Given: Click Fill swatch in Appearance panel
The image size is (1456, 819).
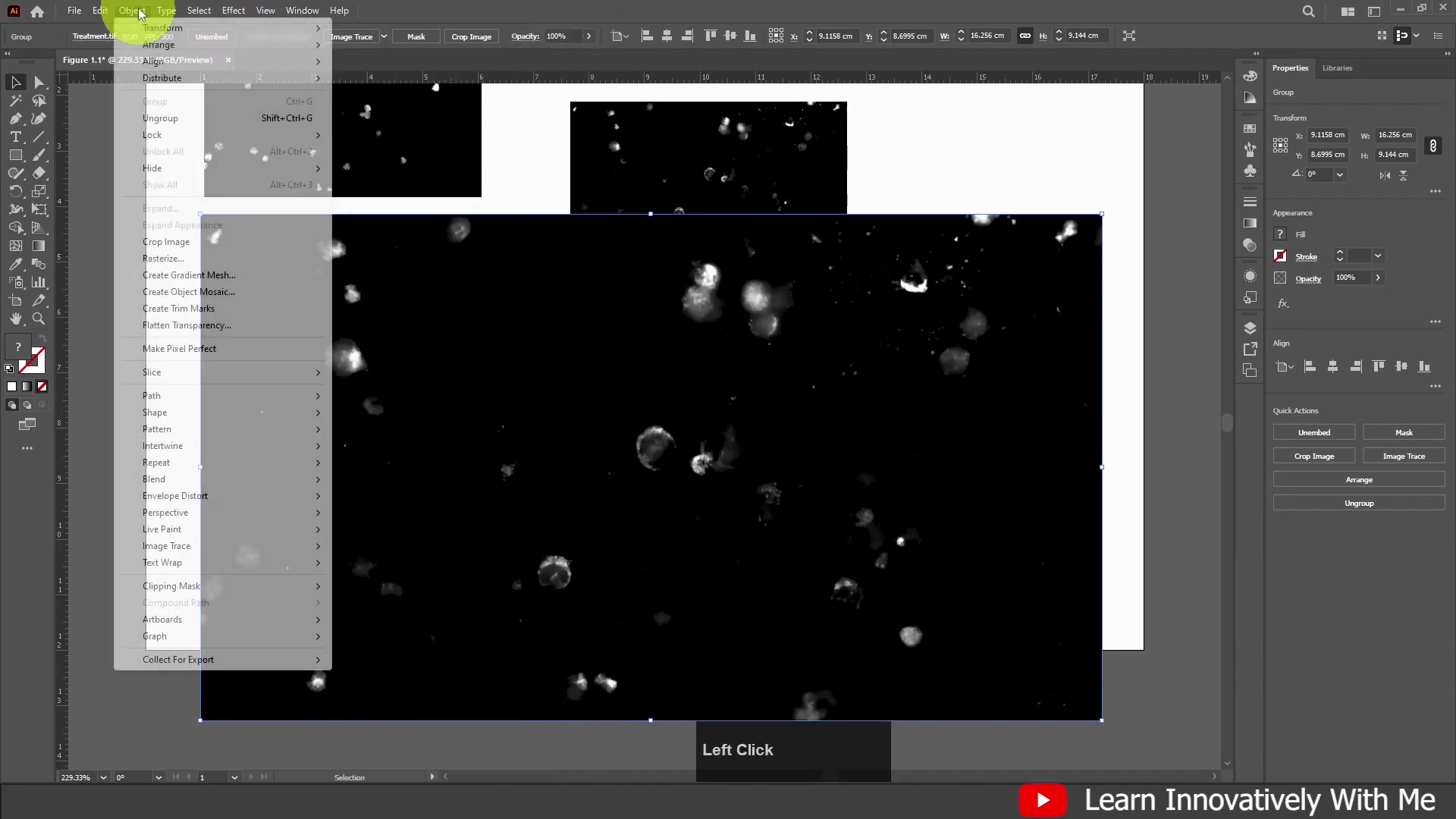Looking at the screenshot, I should (1280, 234).
